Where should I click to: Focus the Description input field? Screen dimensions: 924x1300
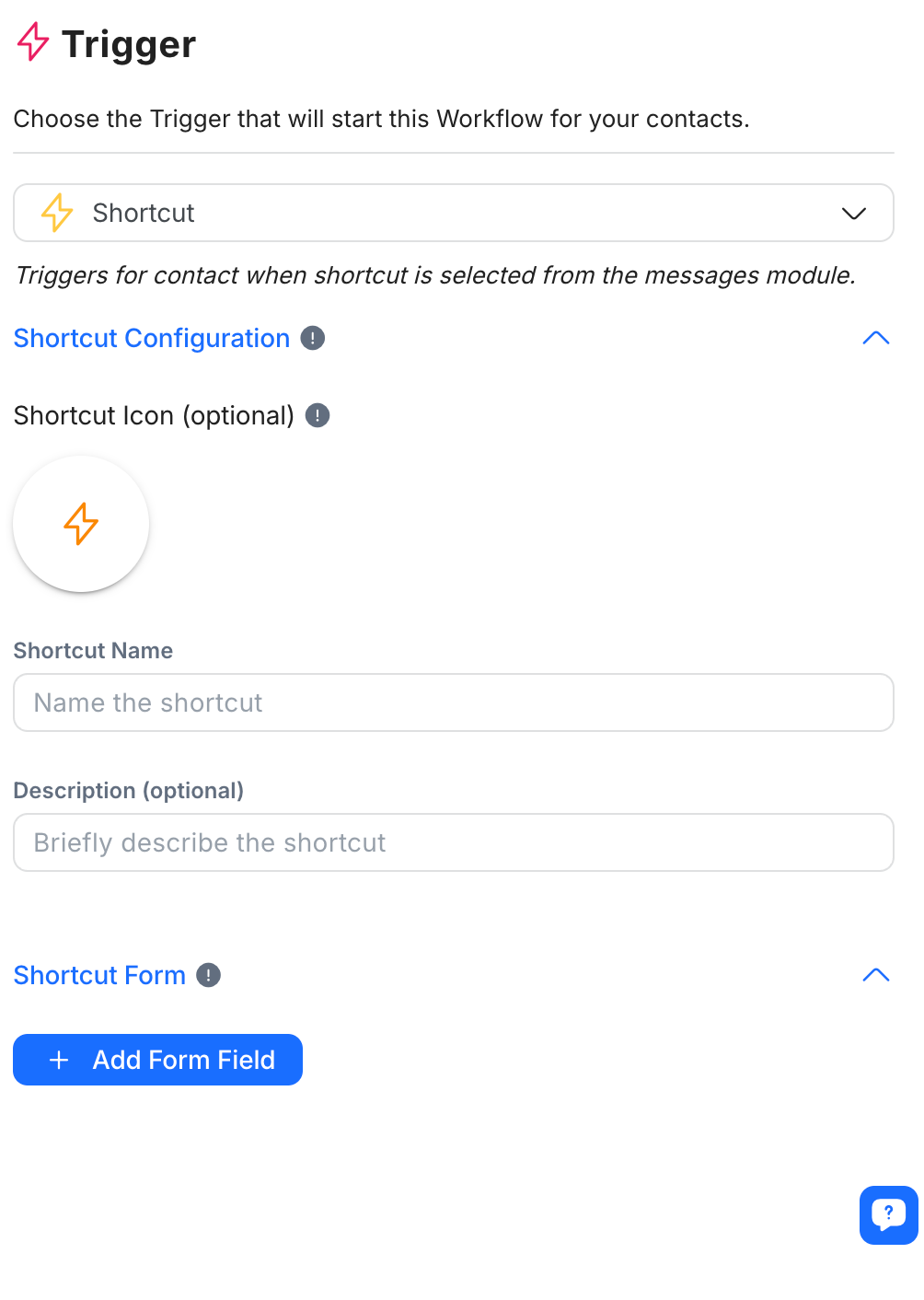(453, 842)
